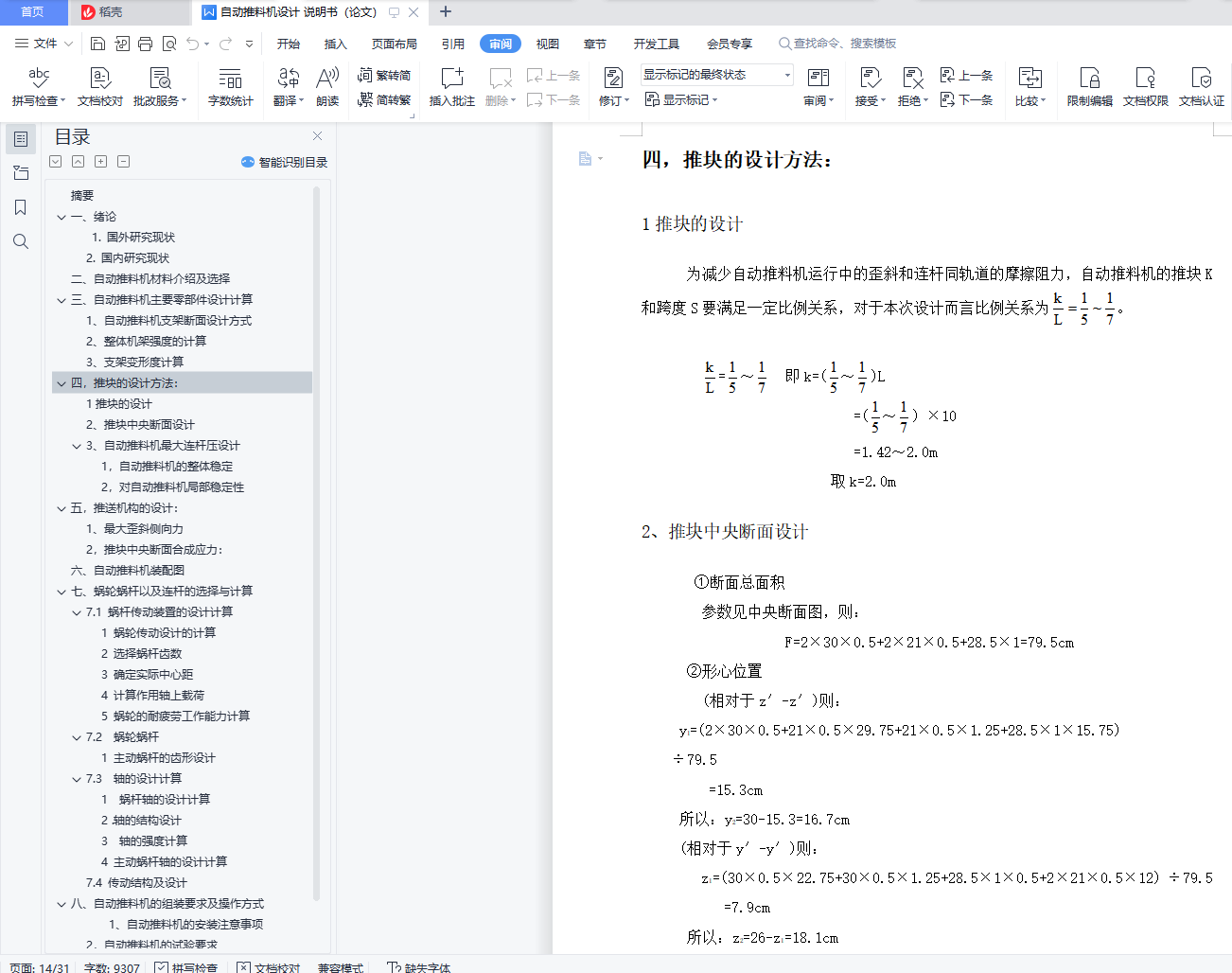The width and height of the screenshot is (1232, 973).
Task: Collapse 七、蜗轮蜗杆以及连杆的选择与计算 node
Action: tap(62, 592)
